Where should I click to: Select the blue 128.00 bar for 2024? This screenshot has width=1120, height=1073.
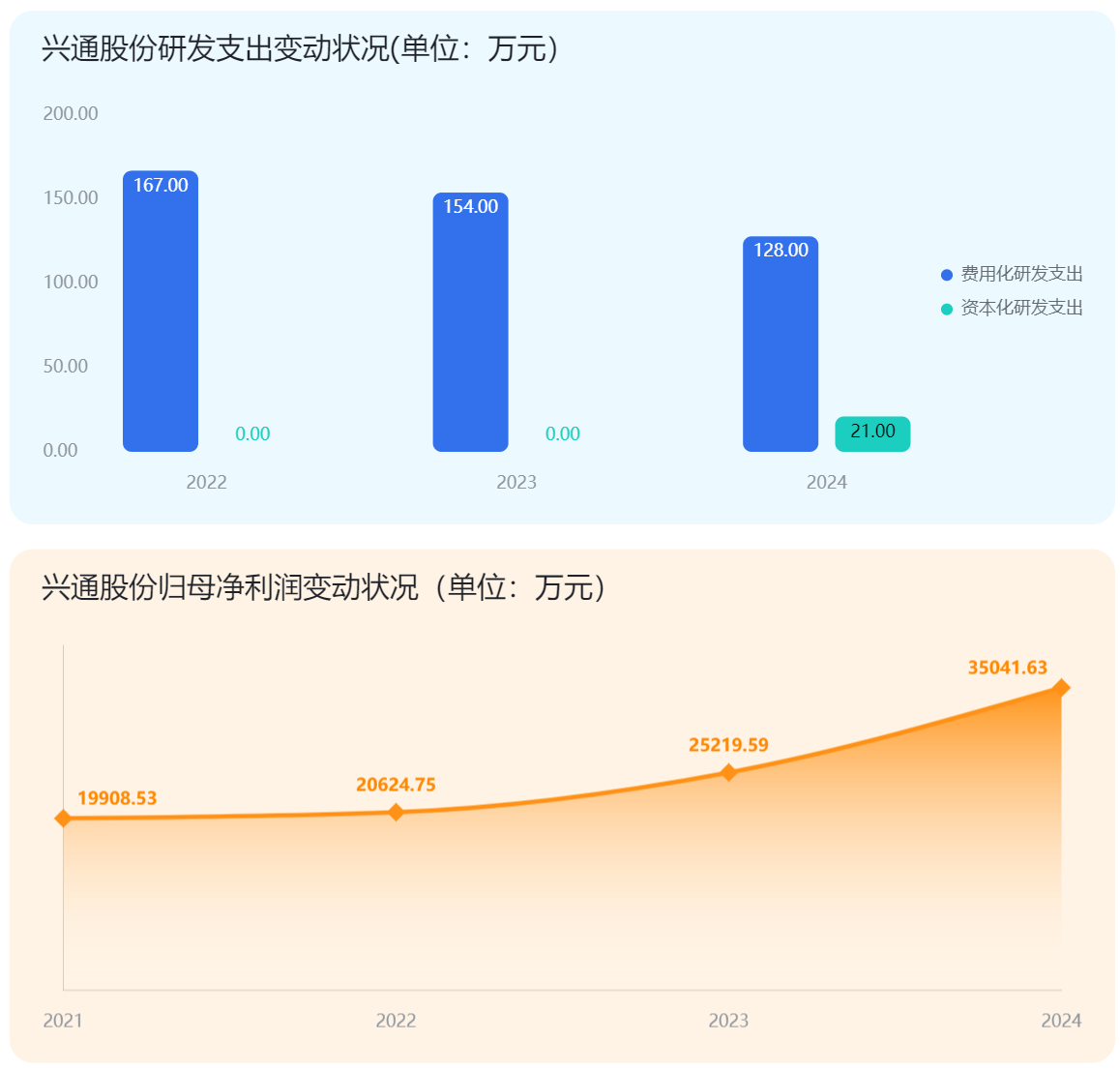pos(781,343)
